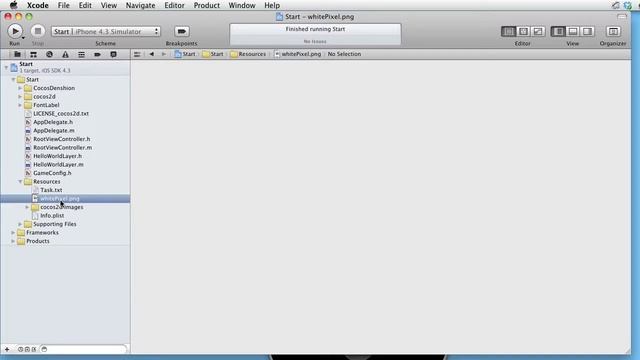Toggle breakpoints in the toolbar
This screenshot has width=640, height=360.
[x=182, y=31]
